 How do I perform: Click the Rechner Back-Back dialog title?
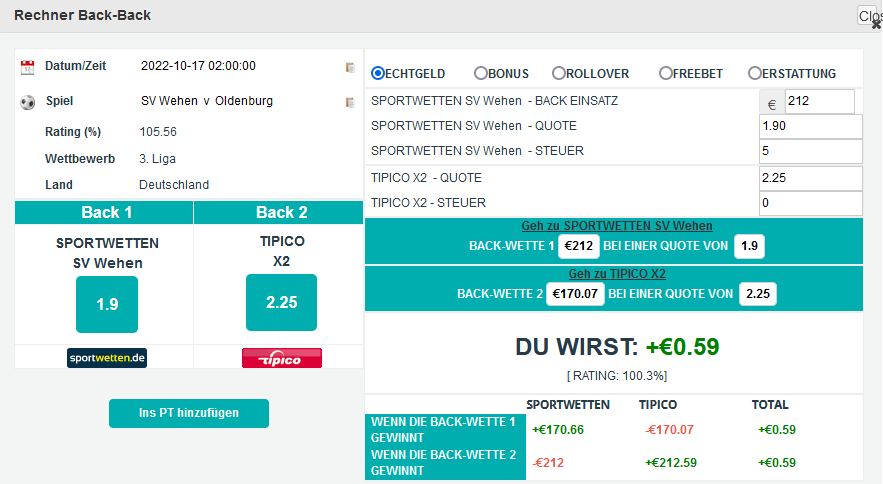[x=82, y=15]
